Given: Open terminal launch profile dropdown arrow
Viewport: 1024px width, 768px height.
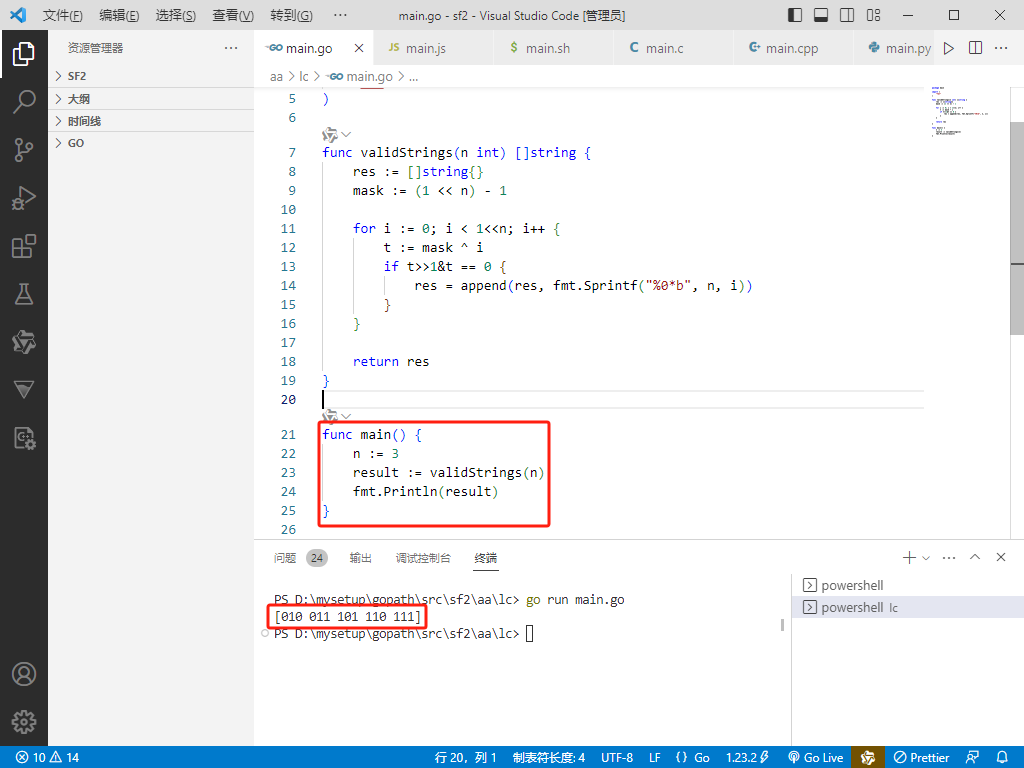Looking at the screenshot, I should pyautogui.click(x=925, y=558).
